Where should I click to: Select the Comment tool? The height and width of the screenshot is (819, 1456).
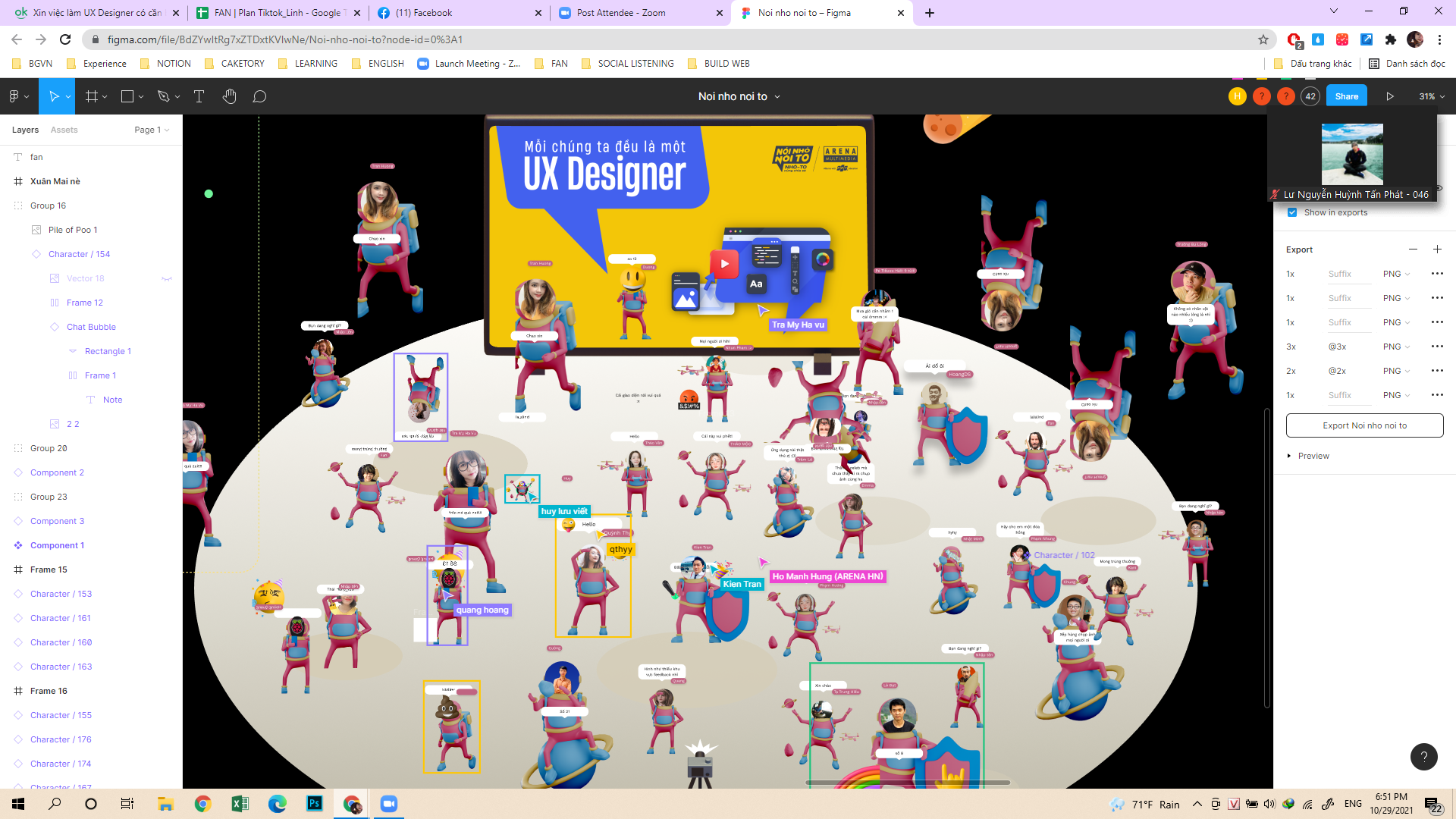[259, 96]
